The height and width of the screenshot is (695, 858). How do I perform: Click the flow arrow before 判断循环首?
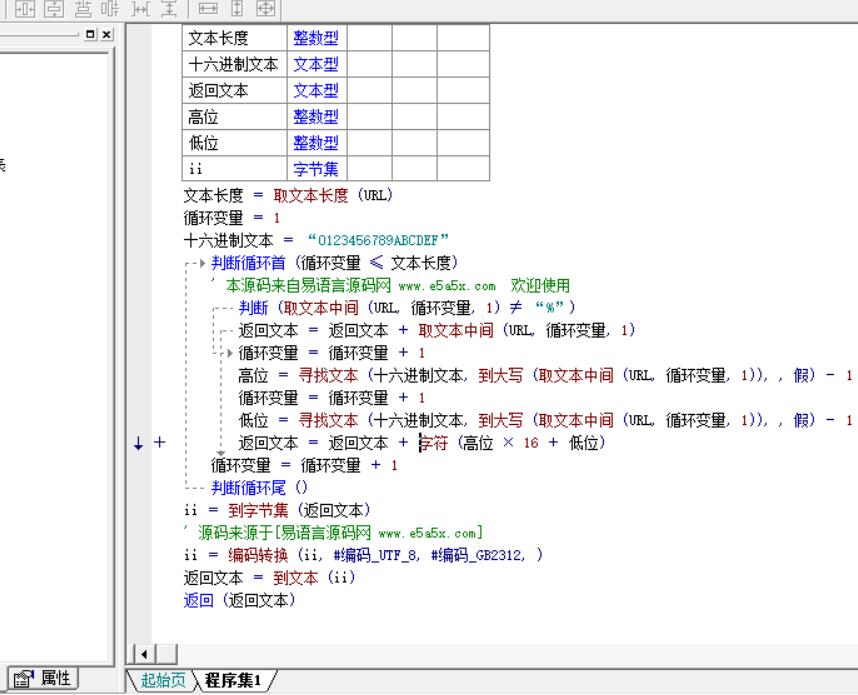[x=202, y=263]
